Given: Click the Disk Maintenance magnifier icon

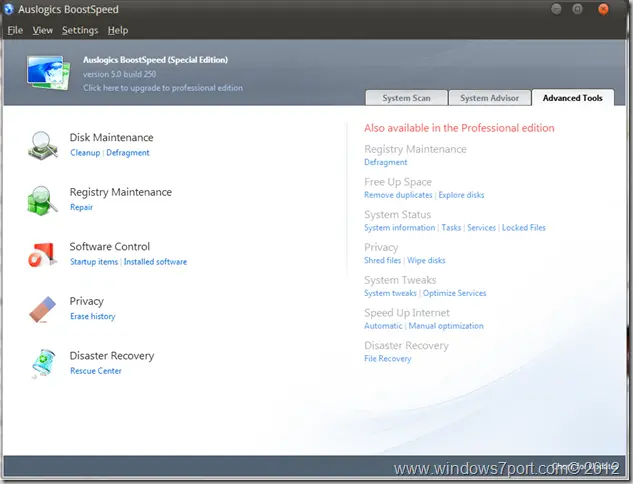Looking at the screenshot, I should 43,145.
